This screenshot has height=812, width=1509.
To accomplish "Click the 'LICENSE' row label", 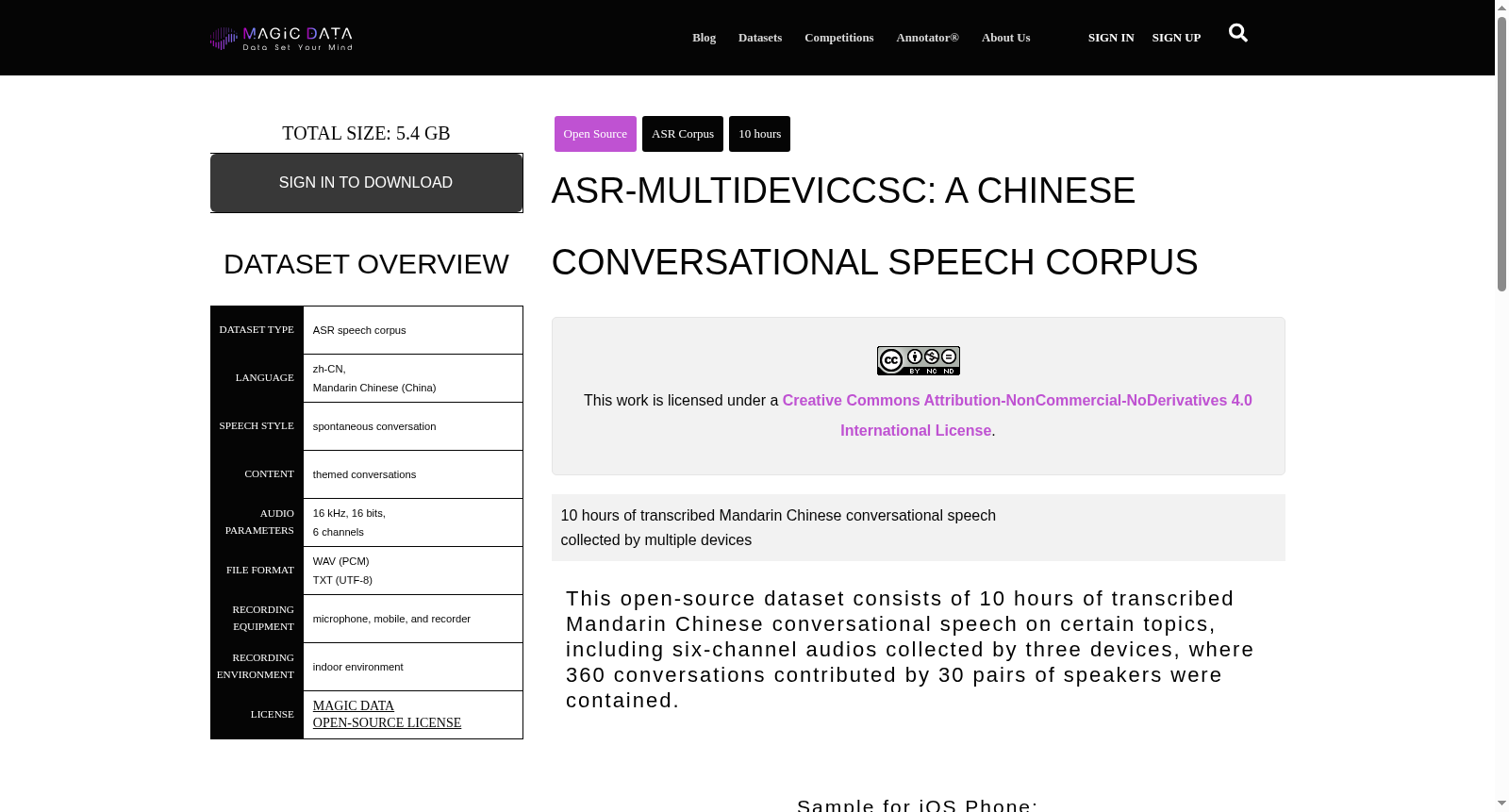I will click(273, 714).
